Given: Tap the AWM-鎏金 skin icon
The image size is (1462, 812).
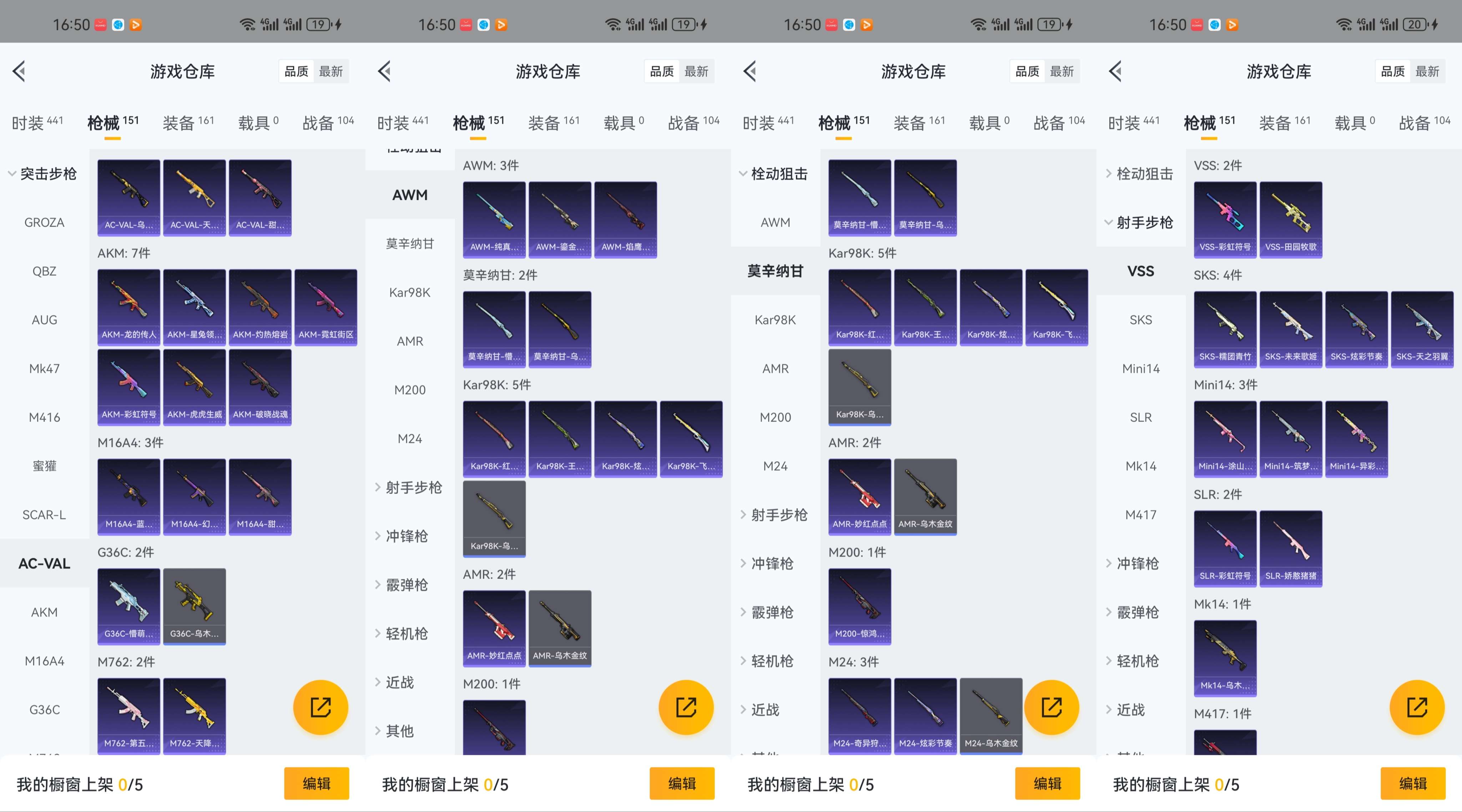Looking at the screenshot, I should [x=560, y=220].
